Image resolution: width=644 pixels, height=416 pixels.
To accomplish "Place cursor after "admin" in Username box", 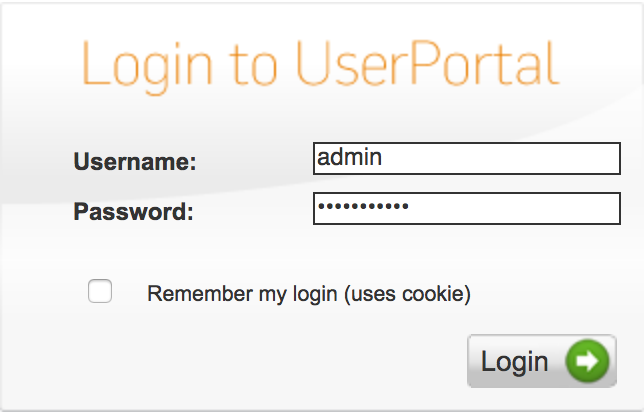I will click(384, 158).
